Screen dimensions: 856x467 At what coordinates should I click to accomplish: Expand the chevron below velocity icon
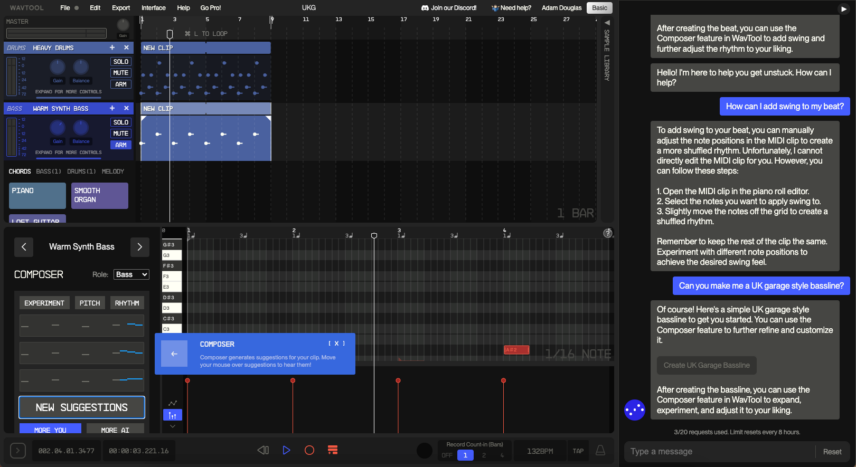pos(173,427)
